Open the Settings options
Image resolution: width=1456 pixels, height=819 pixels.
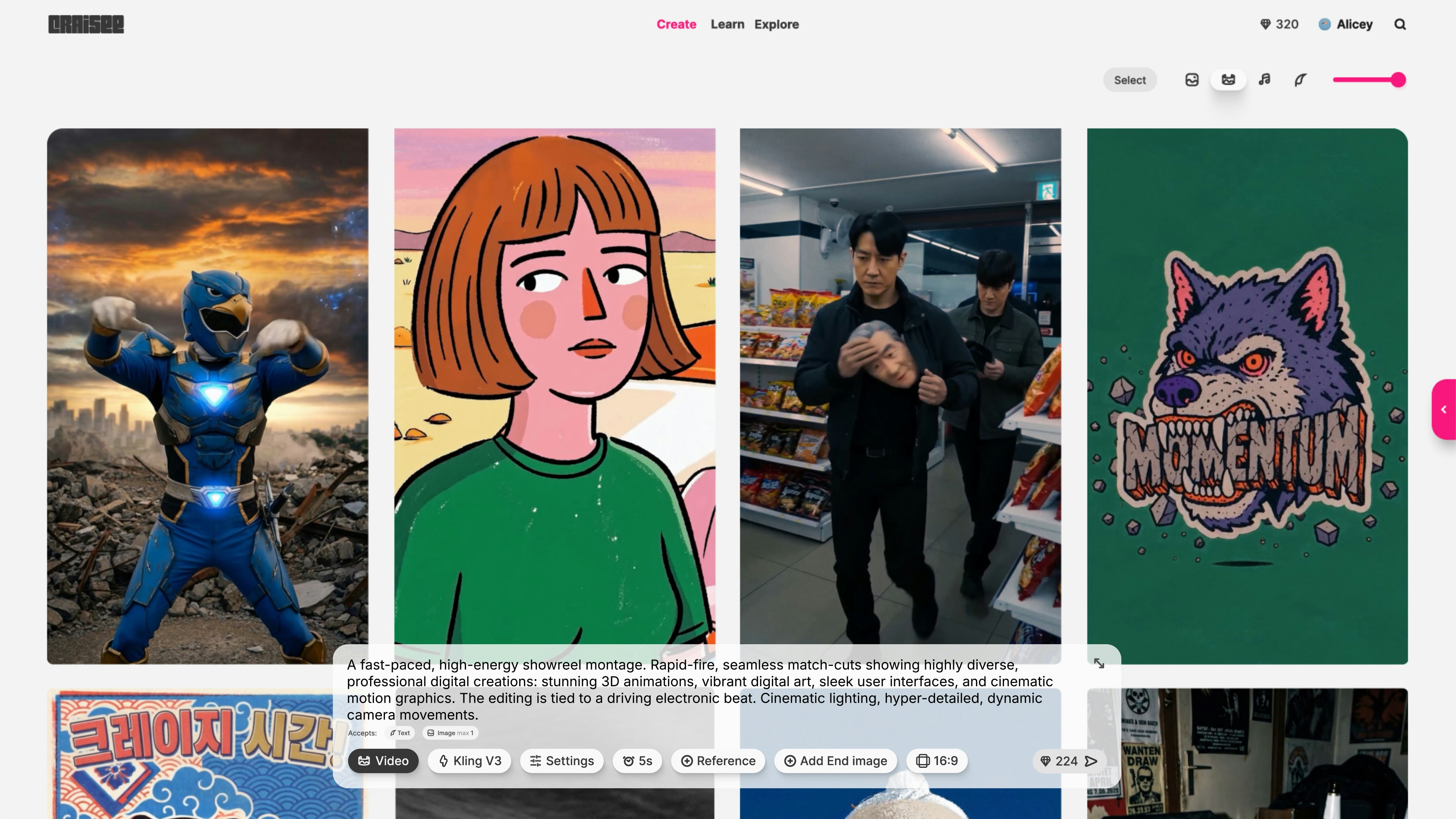(561, 761)
